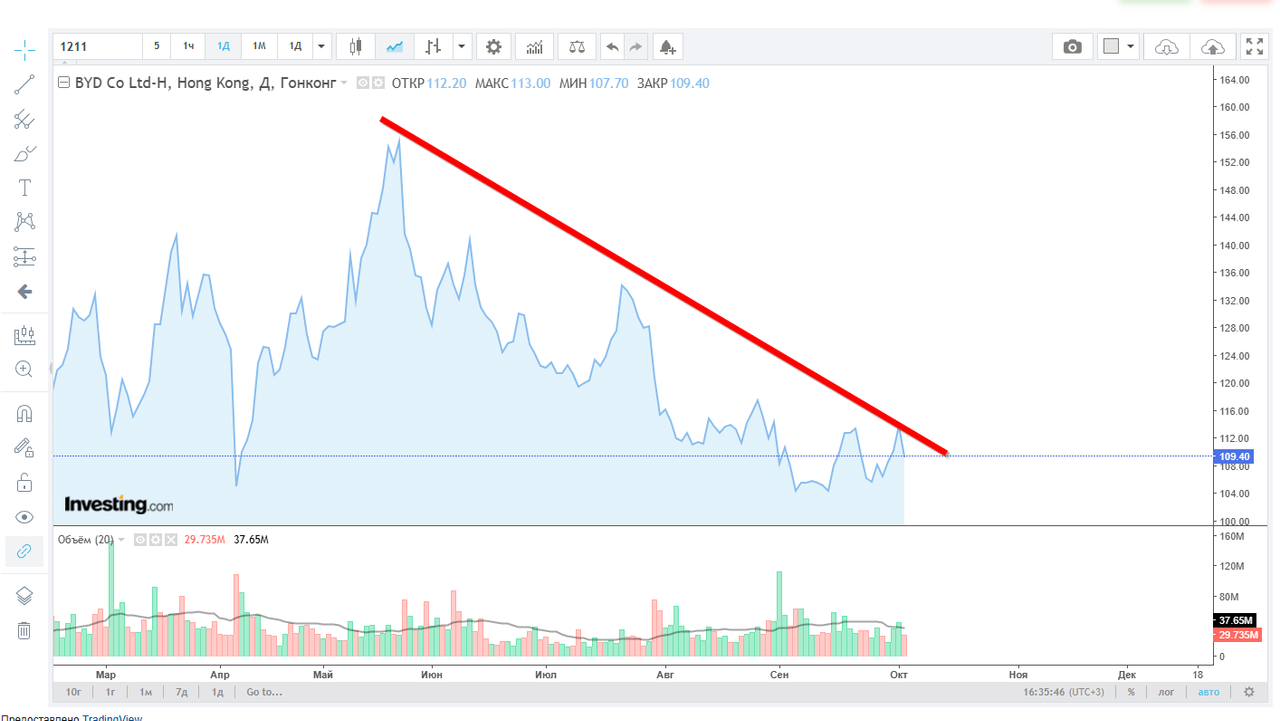The image size is (1280, 721).
Task: Select the trend line drawing tool
Action: click(24, 85)
